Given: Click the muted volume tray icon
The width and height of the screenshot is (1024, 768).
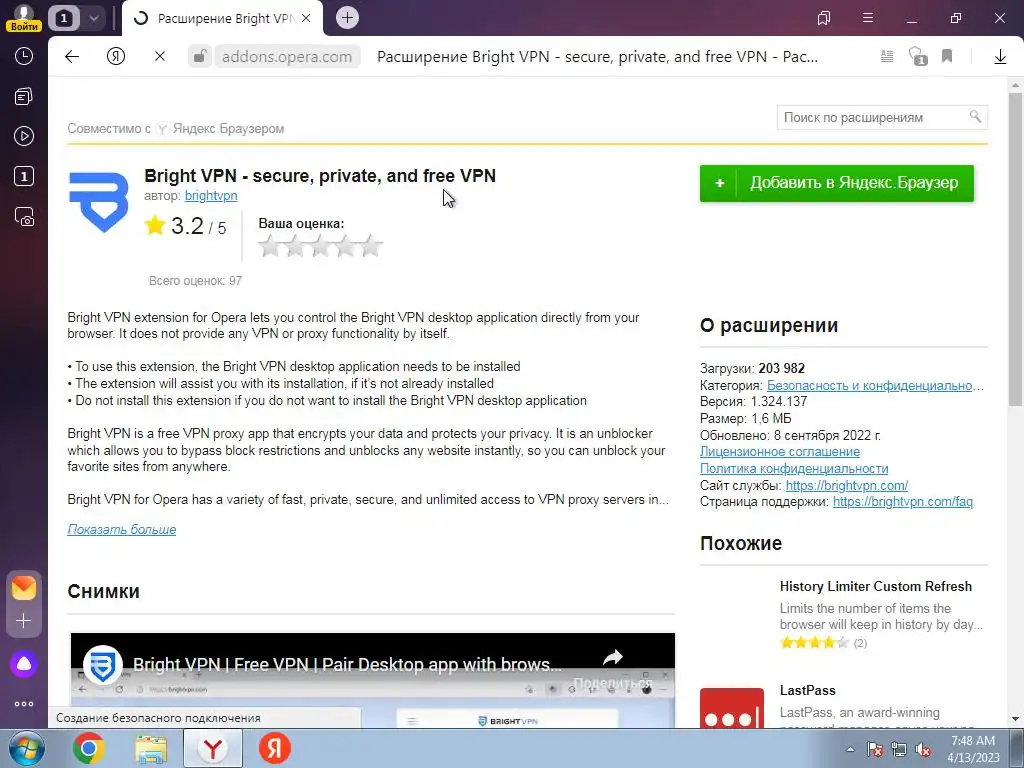Looking at the screenshot, I should click(x=923, y=749).
